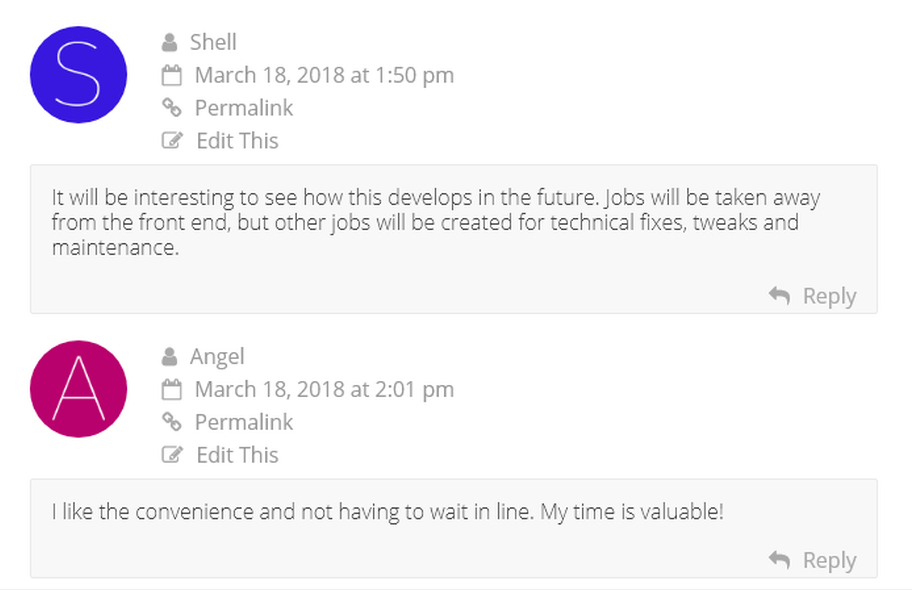Click chain link icon in Shell's comment
The image size is (912, 590).
[172, 108]
